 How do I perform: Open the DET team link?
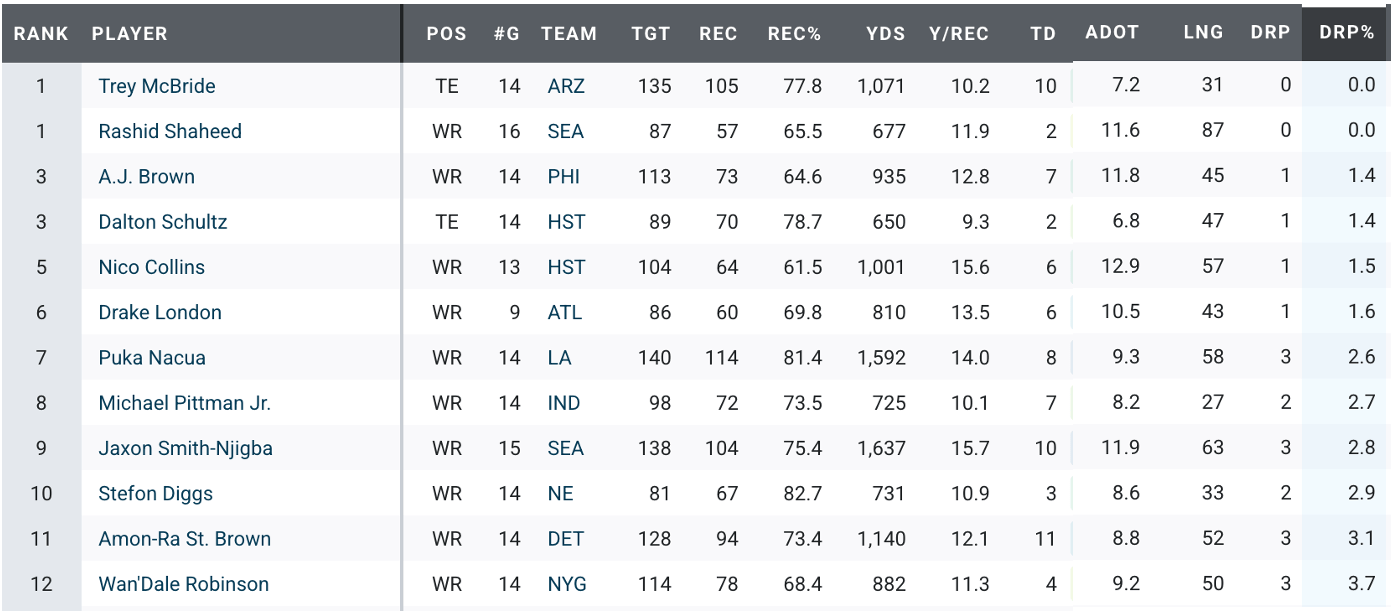click(x=565, y=539)
